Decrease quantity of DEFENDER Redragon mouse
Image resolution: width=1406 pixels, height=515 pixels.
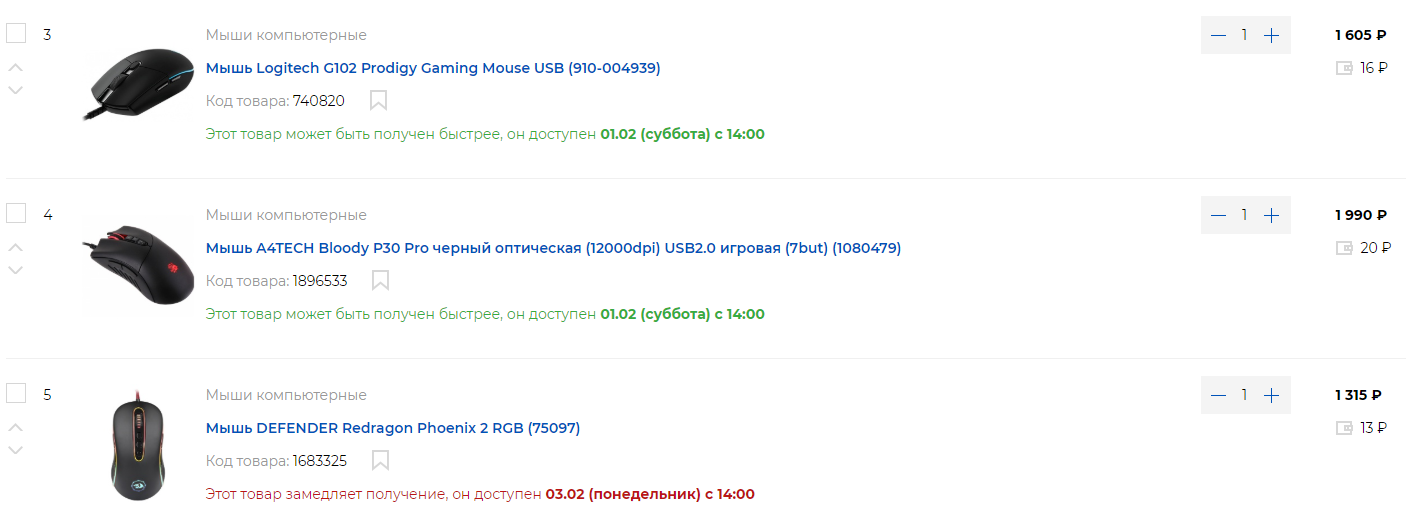[x=1218, y=395]
